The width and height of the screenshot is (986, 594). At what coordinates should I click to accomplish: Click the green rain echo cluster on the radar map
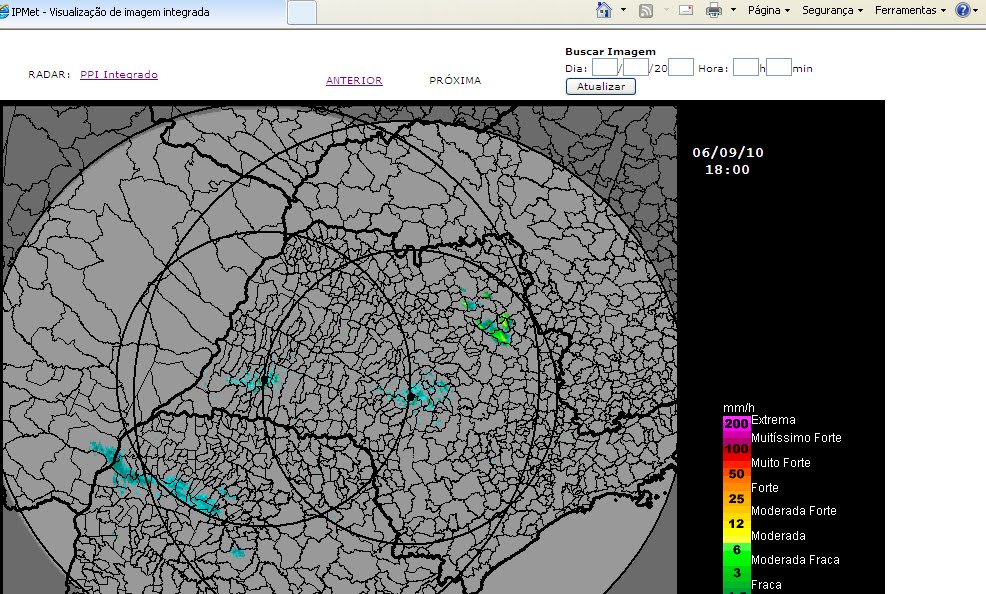click(x=498, y=328)
